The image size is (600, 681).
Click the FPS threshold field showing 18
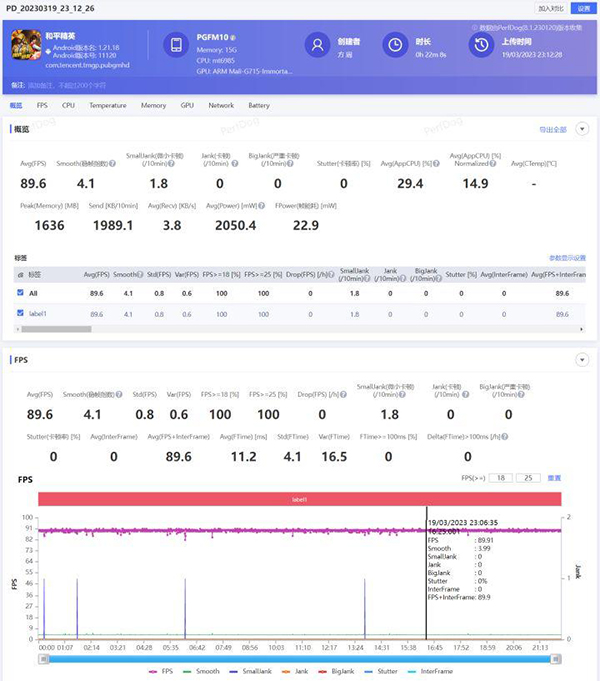point(500,478)
